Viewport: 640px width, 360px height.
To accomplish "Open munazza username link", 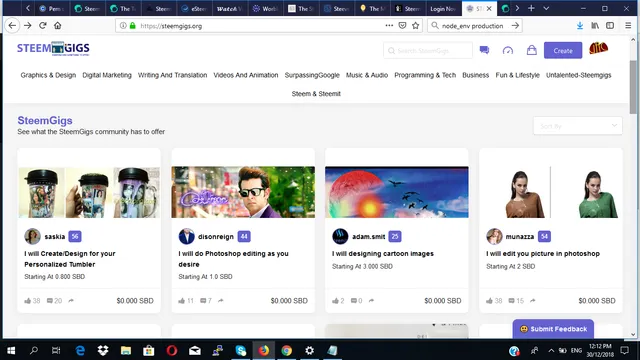I will 520,237.
